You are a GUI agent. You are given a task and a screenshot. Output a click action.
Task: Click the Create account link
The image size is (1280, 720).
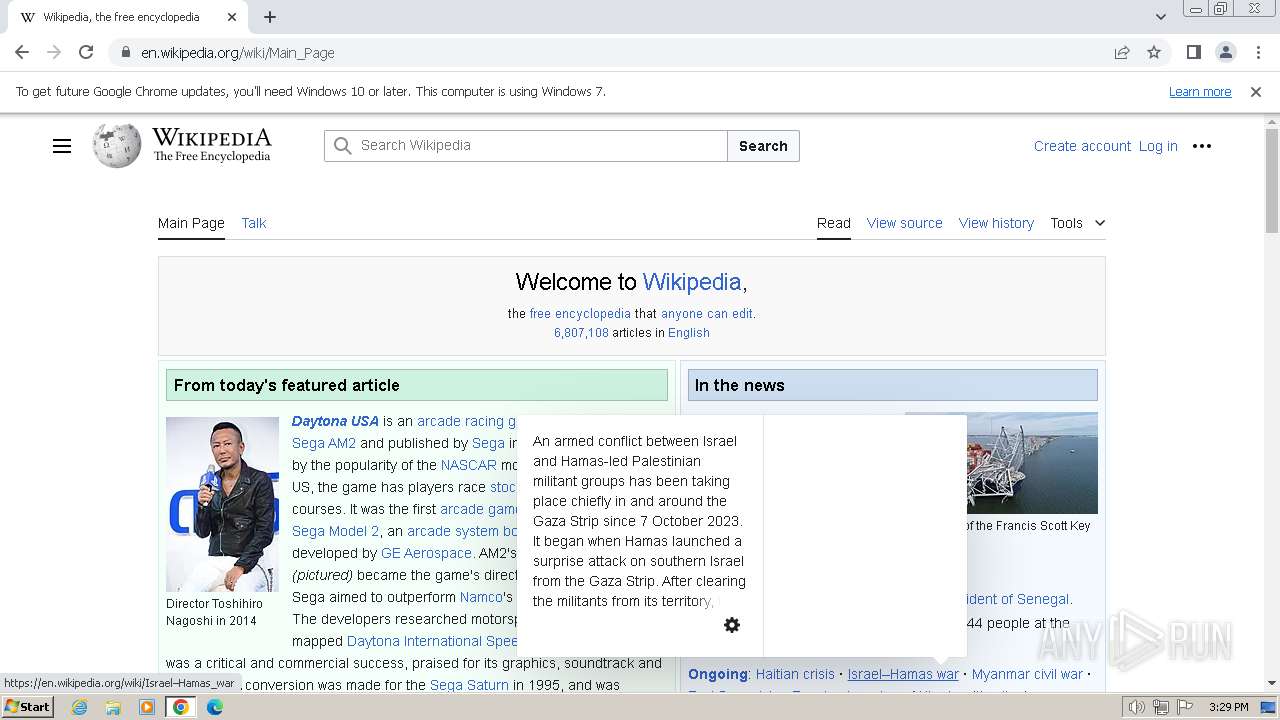click(1082, 146)
